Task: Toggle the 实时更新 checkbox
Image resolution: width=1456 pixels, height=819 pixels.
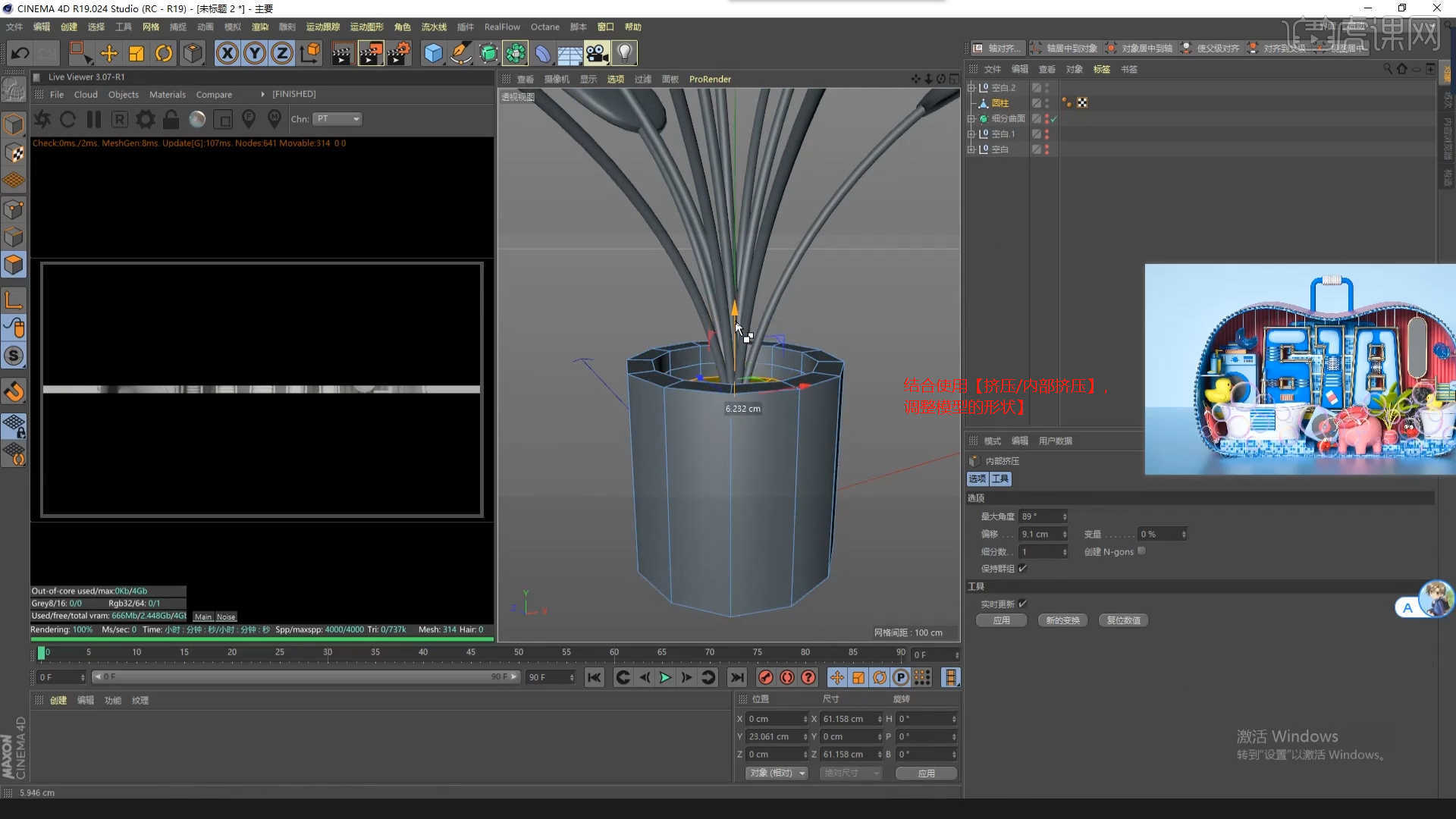Action: pos(1022,604)
